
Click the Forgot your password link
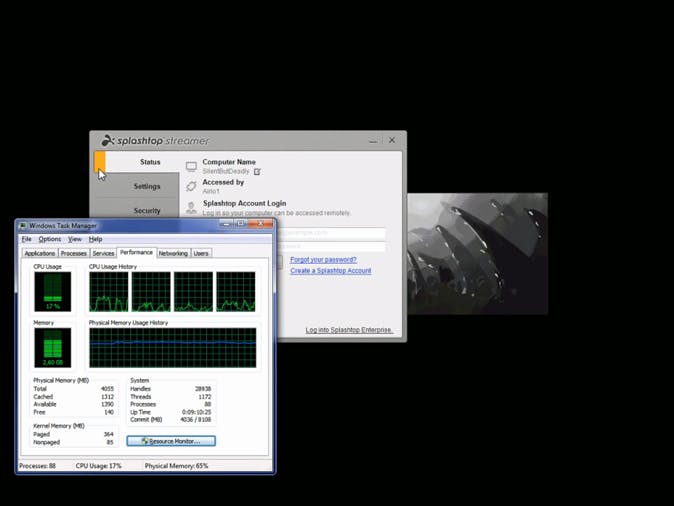[x=323, y=260]
